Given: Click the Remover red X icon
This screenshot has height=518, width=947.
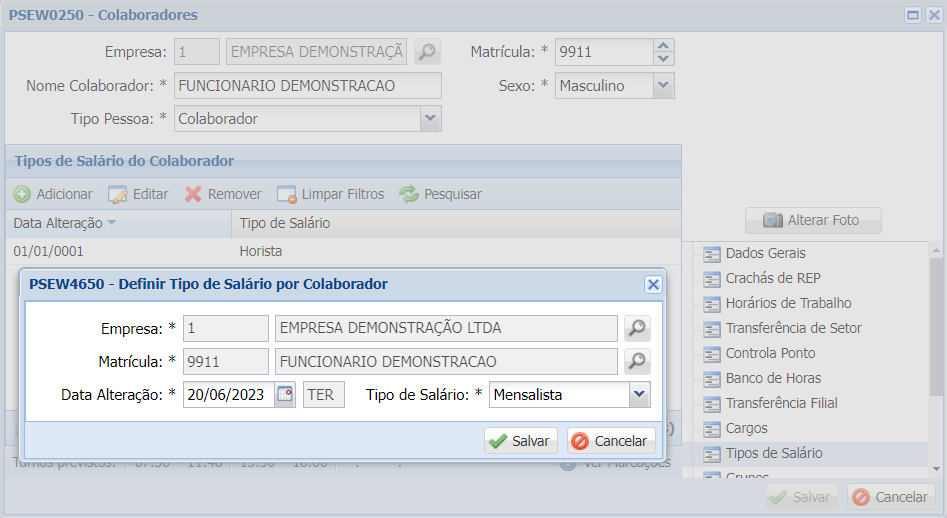Looking at the screenshot, I should 193,194.
